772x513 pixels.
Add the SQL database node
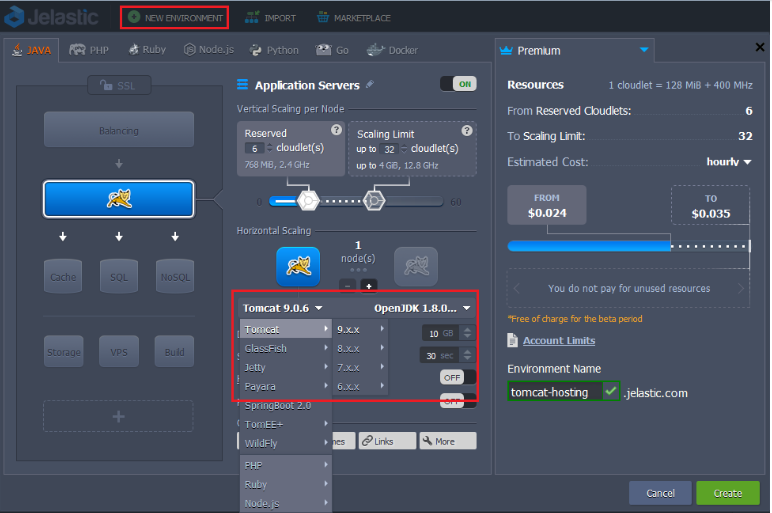tap(118, 276)
